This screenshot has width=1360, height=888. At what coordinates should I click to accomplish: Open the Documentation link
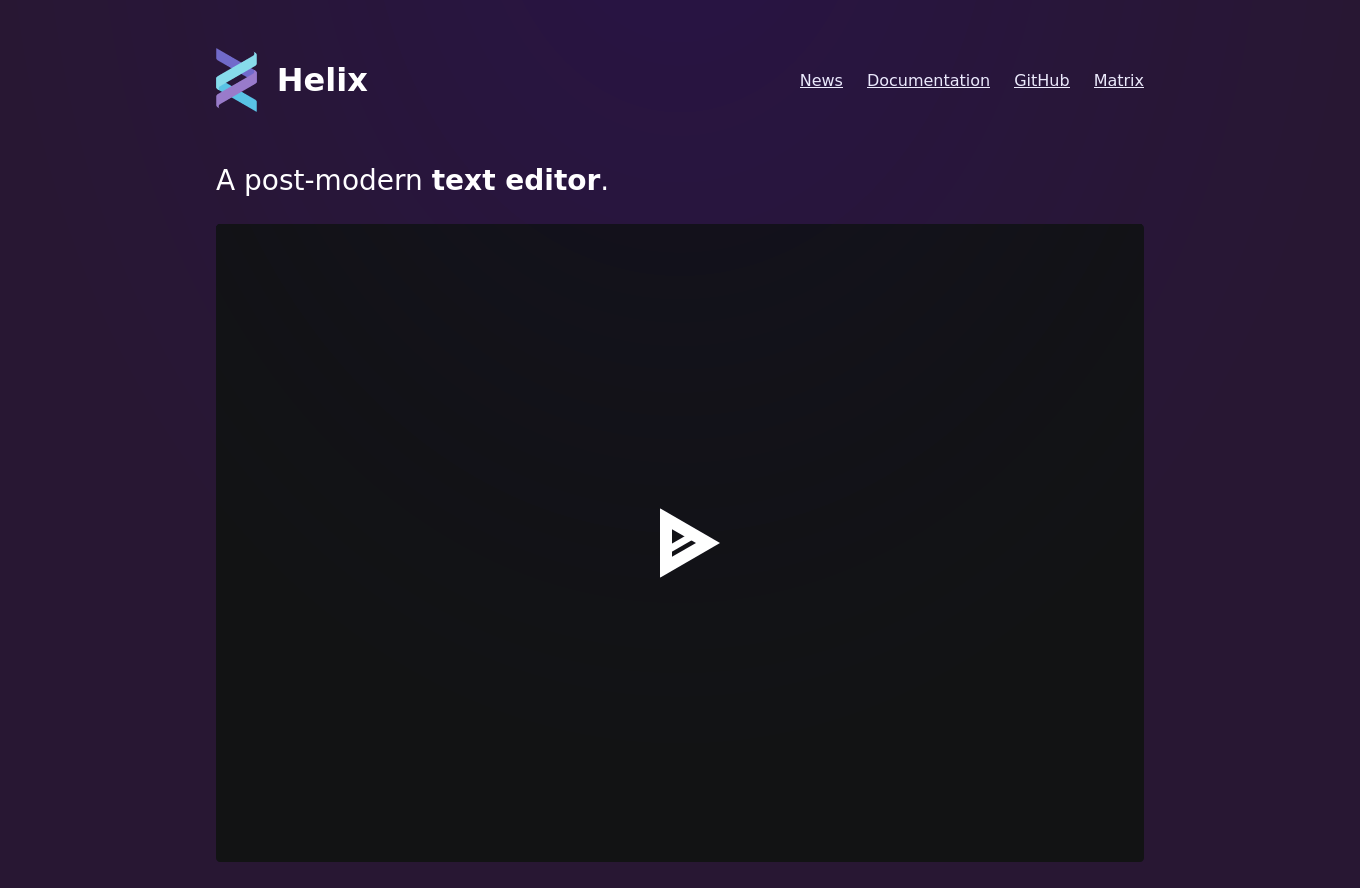tap(928, 80)
